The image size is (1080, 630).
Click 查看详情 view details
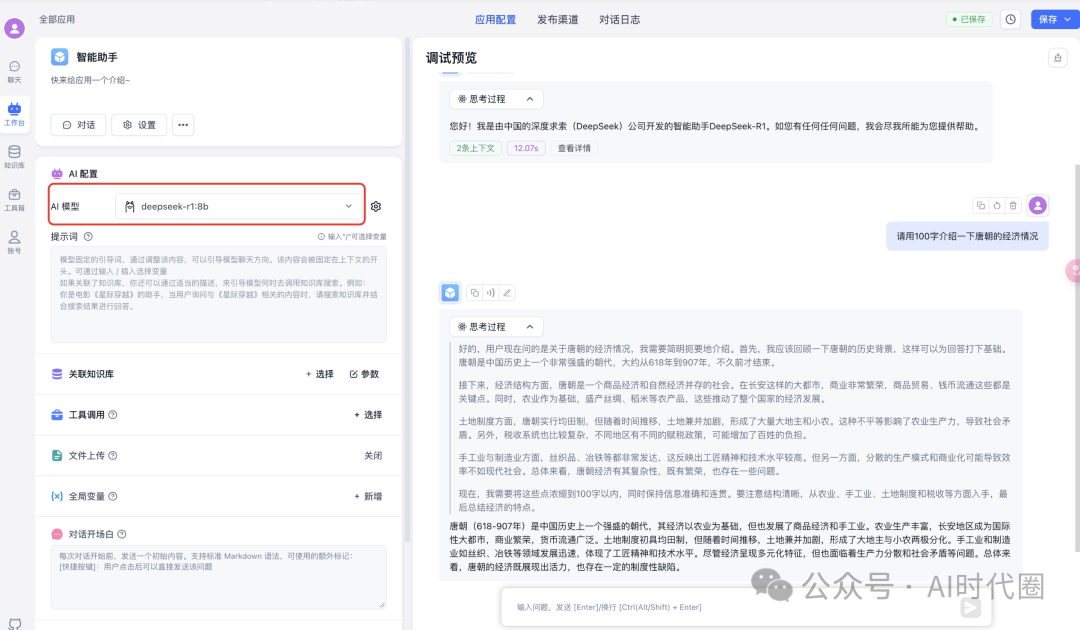click(x=574, y=148)
